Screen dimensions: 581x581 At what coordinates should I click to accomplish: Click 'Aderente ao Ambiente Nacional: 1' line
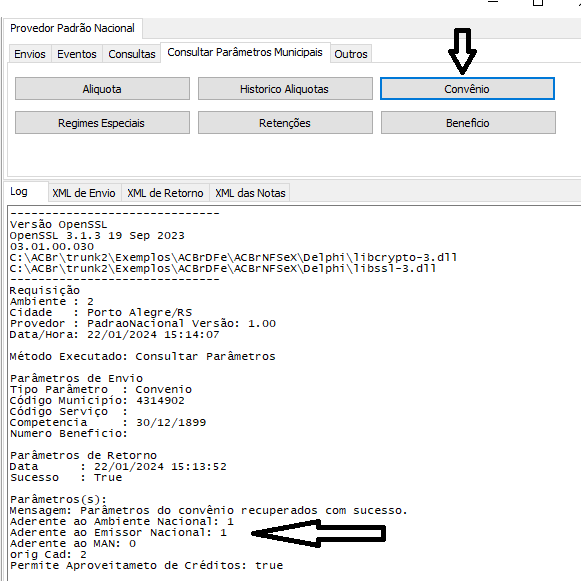pos(122,521)
